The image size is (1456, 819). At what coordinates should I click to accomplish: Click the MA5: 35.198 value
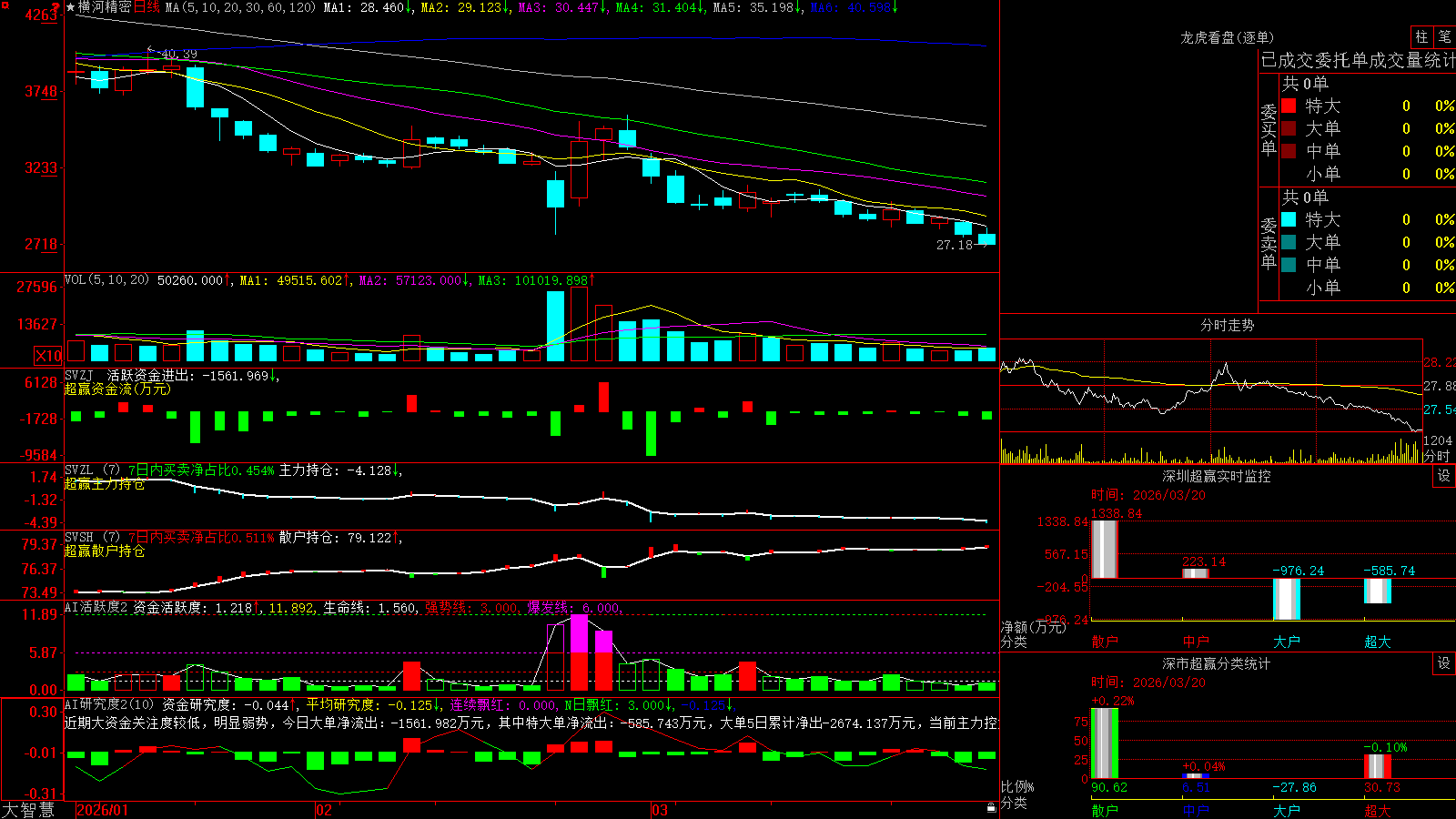(x=756, y=7)
